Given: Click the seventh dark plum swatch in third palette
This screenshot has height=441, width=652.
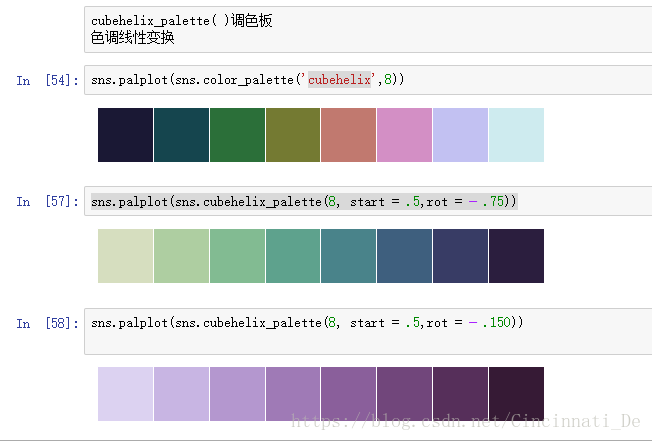Looking at the screenshot, I should click(x=460, y=394).
